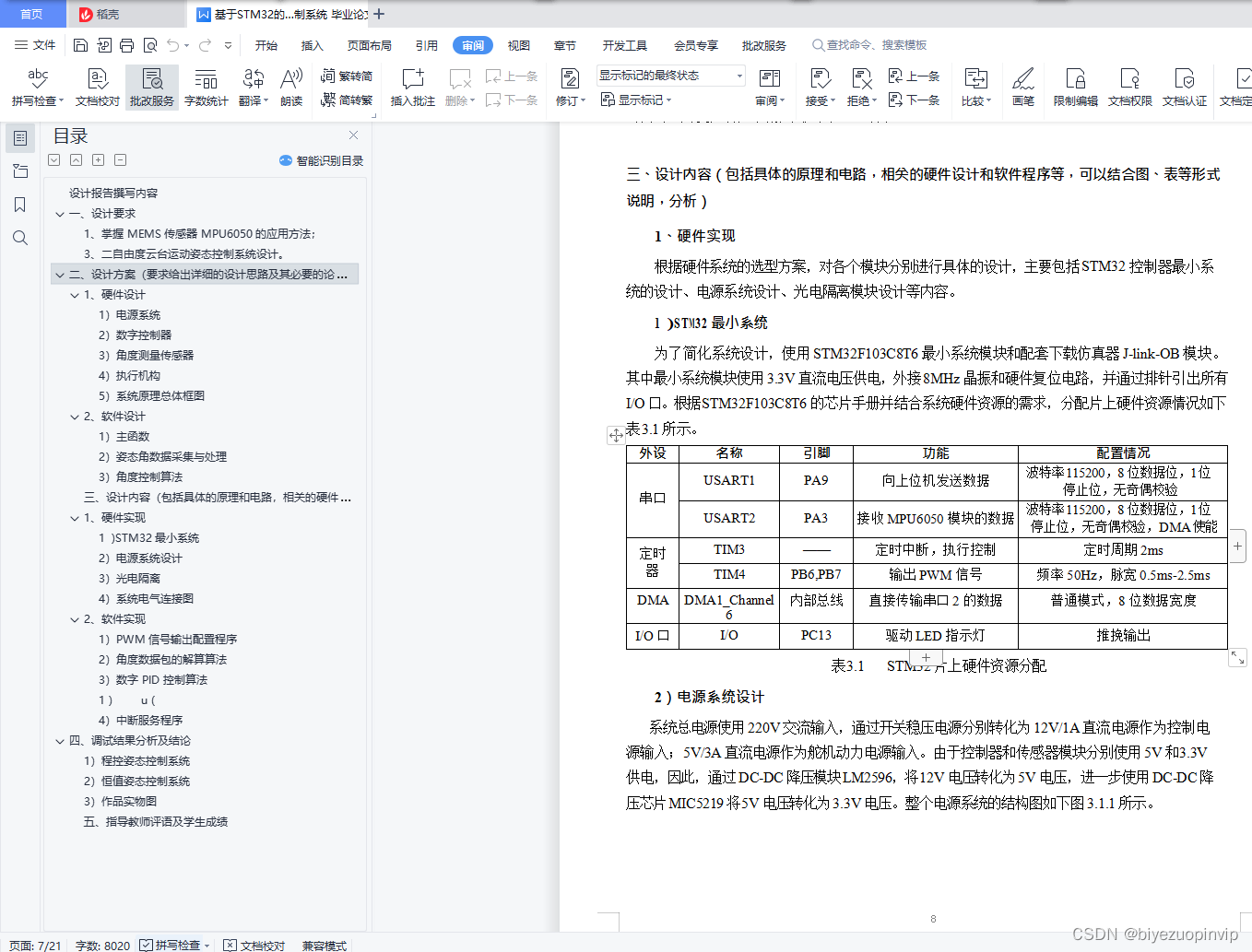Enable 文档校对 in the status bar

[x=254, y=945]
